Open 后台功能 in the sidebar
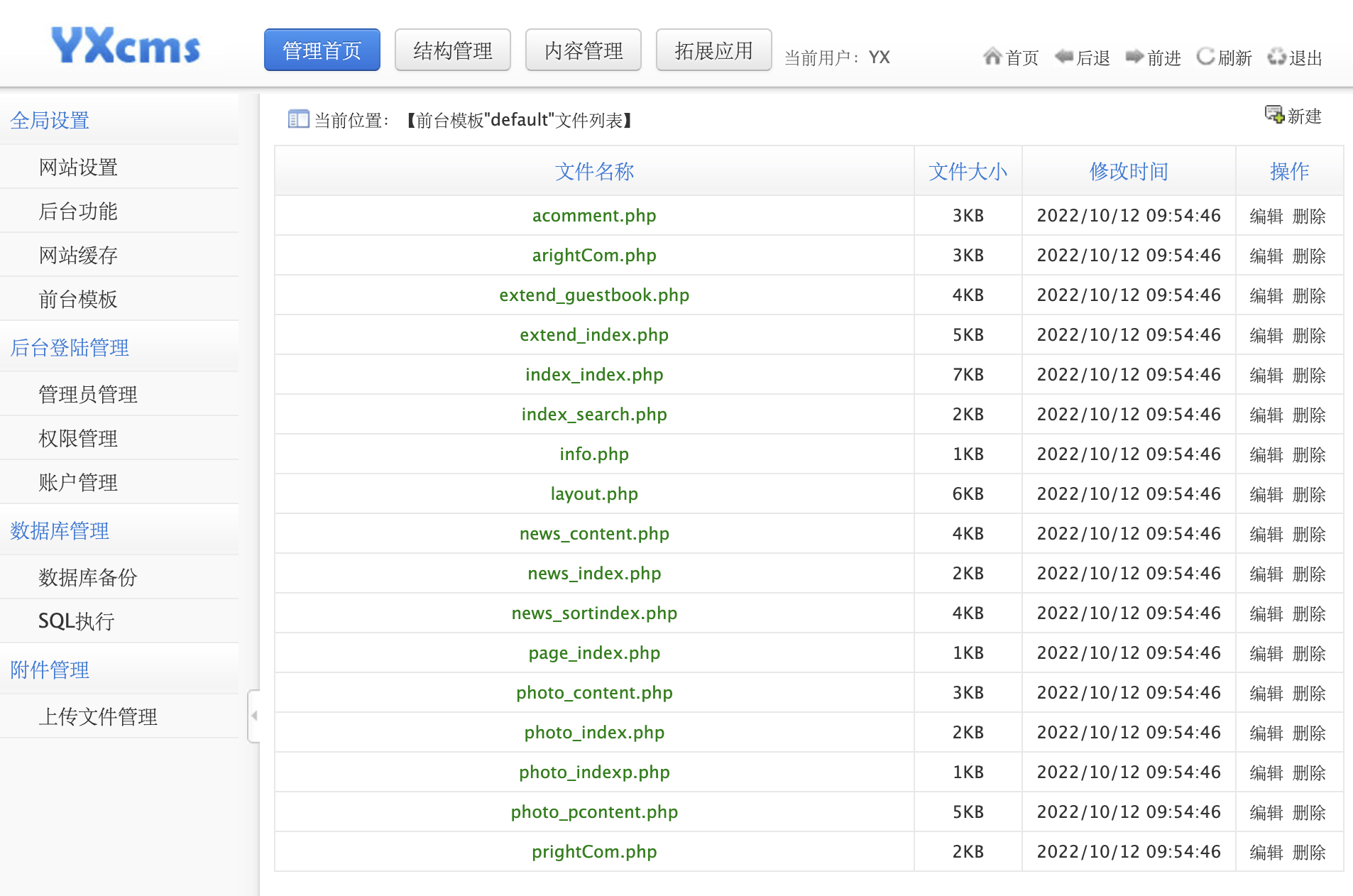 pos(78,212)
